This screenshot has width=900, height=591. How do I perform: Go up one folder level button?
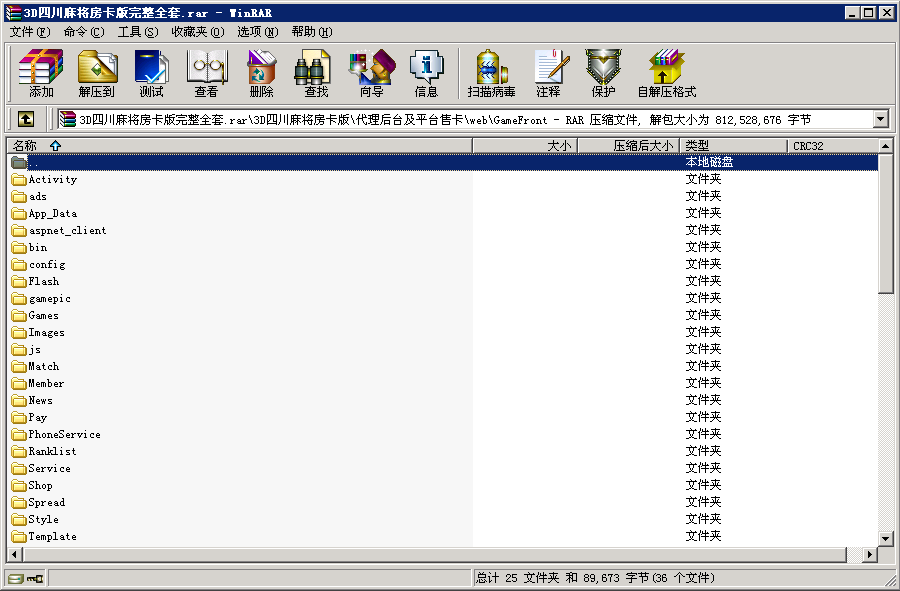point(26,119)
